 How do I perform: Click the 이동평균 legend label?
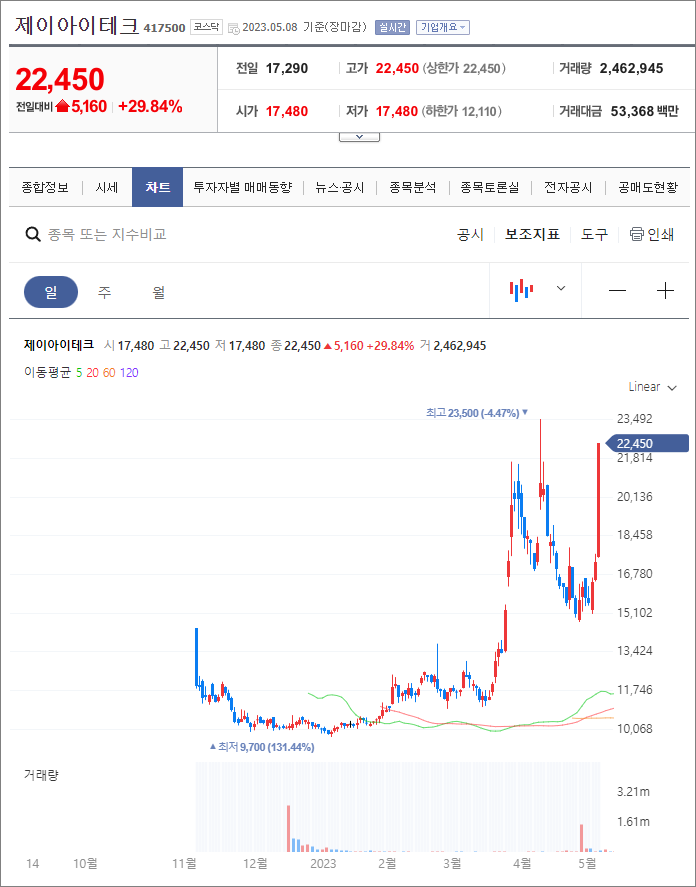coord(48,373)
